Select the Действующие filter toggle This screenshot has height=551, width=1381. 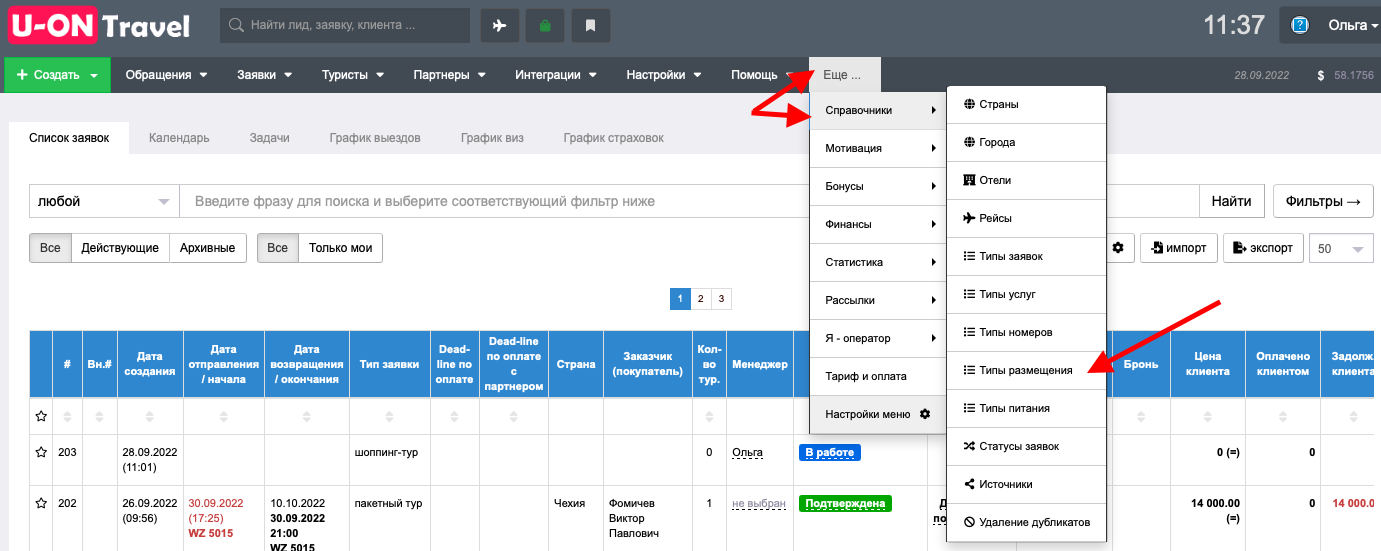coord(120,248)
